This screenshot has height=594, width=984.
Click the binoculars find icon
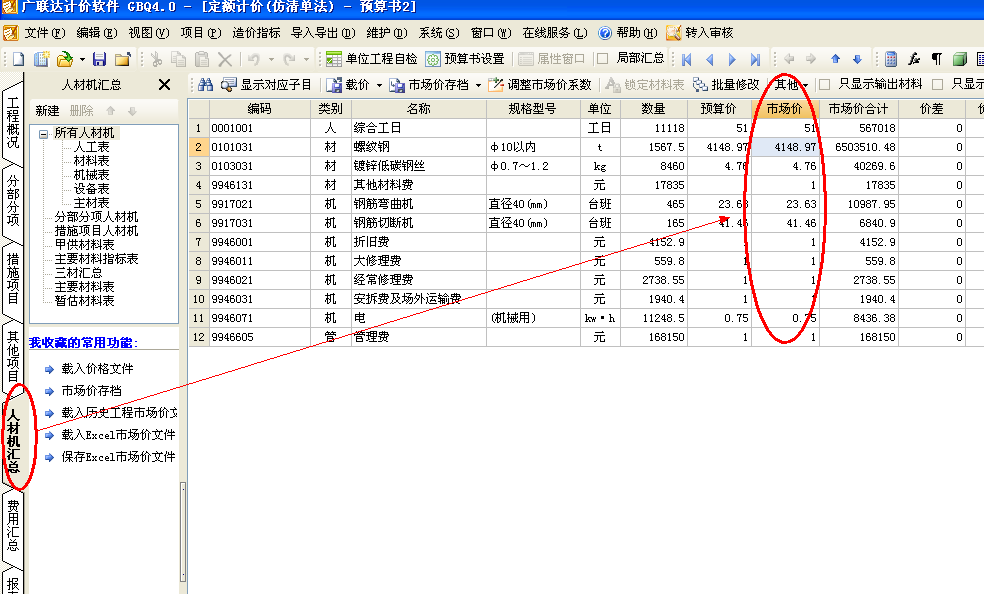click(205, 84)
